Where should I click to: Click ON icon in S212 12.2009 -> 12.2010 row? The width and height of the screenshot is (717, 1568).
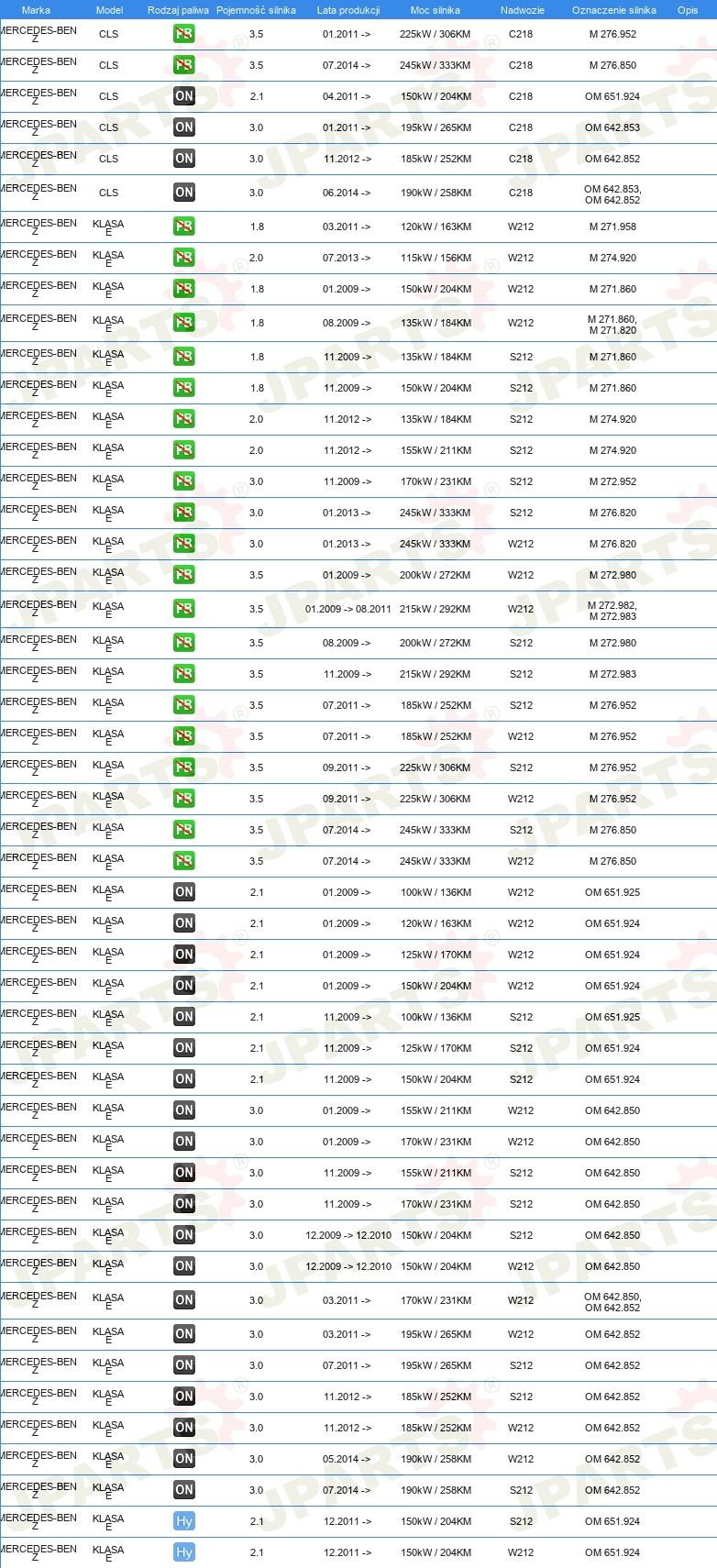point(184,1235)
